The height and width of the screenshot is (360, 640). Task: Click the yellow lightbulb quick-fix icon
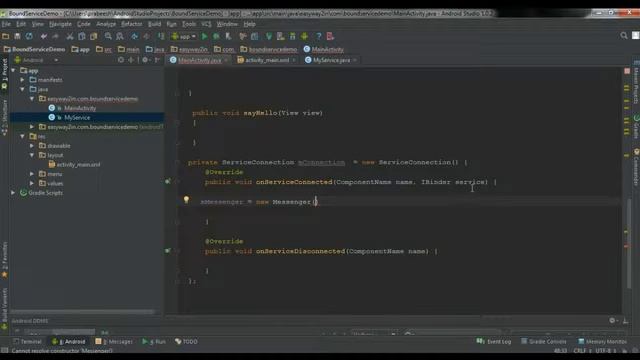[x=186, y=199]
